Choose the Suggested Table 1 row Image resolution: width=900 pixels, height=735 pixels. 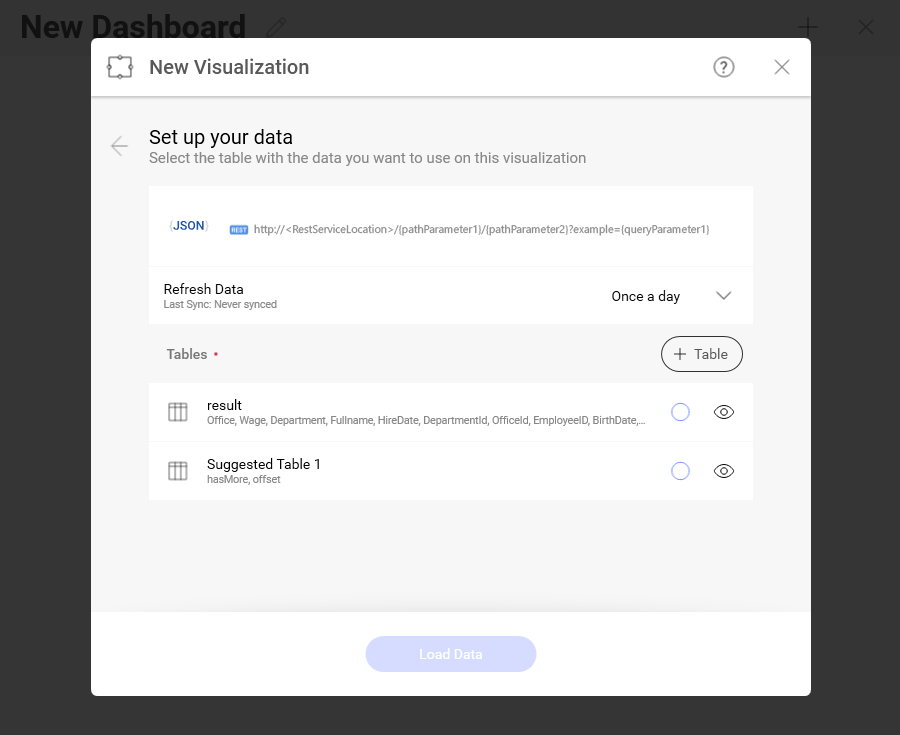pos(400,471)
